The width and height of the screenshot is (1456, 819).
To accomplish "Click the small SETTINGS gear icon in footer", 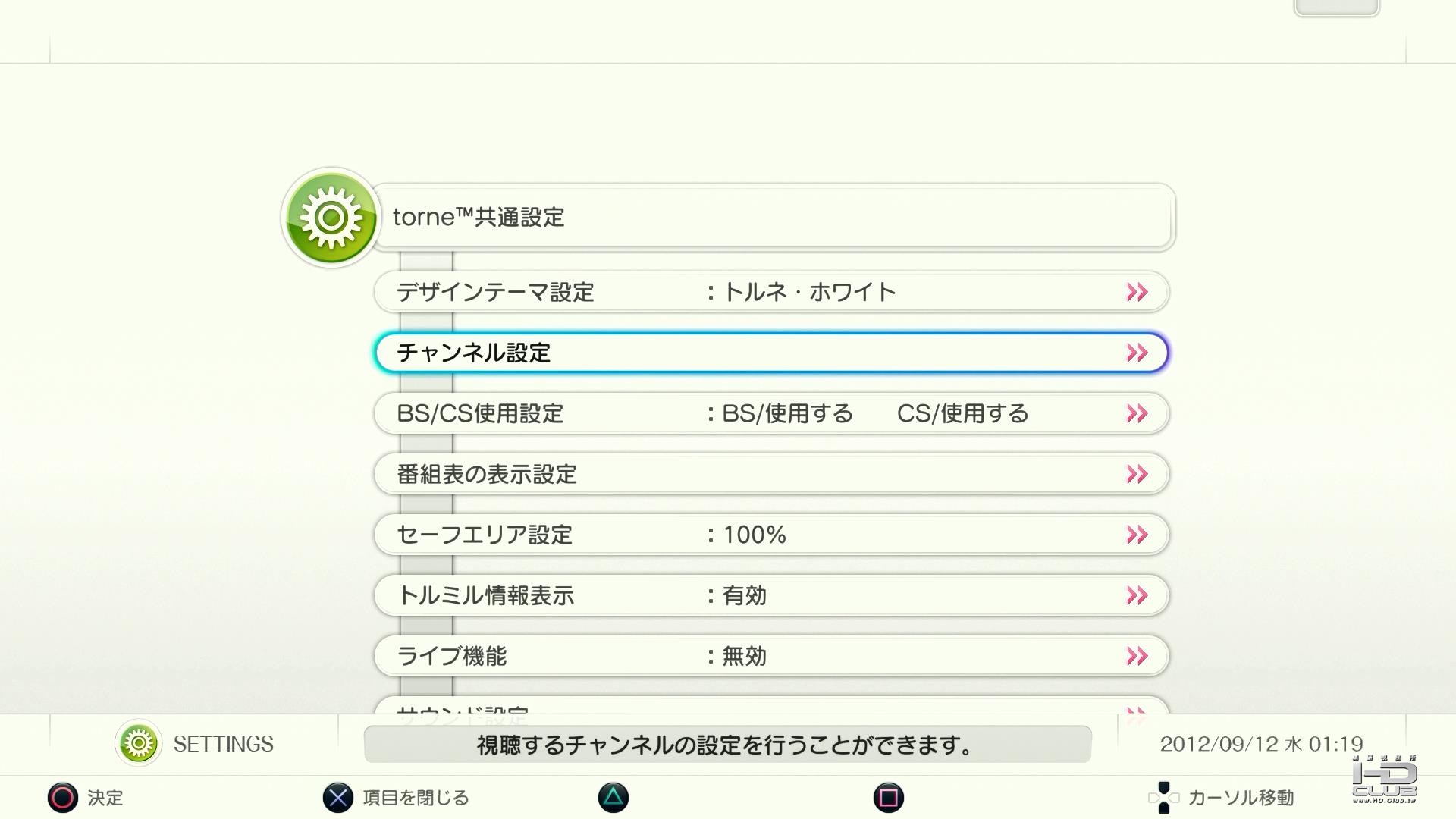I will click(x=138, y=743).
